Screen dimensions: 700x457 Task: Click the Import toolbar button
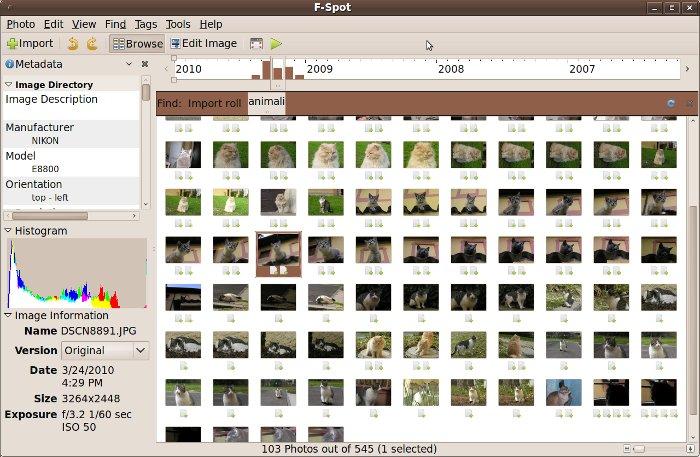click(x=29, y=43)
